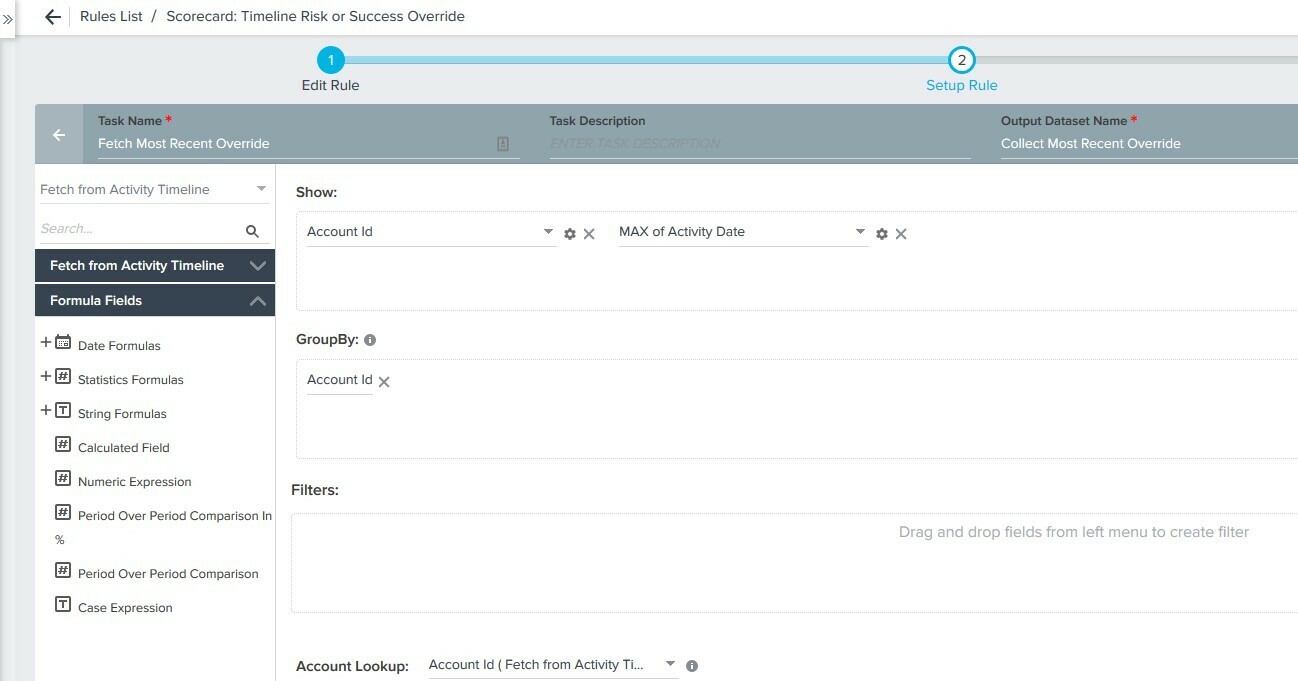Expand the Fetch from Activity Timeline section
The height and width of the screenshot is (681, 1298).
155,266
